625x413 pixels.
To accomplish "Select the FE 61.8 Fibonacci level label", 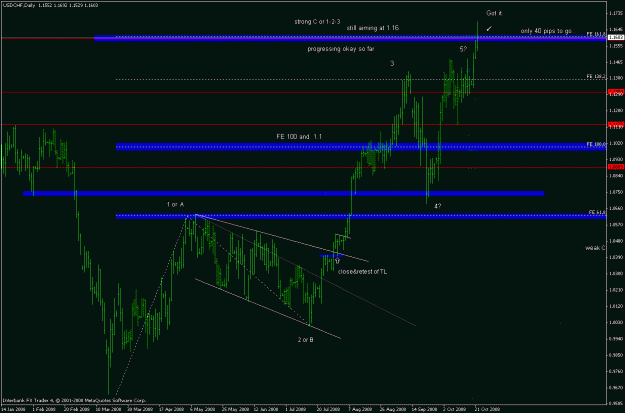I will (x=597, y=212).
